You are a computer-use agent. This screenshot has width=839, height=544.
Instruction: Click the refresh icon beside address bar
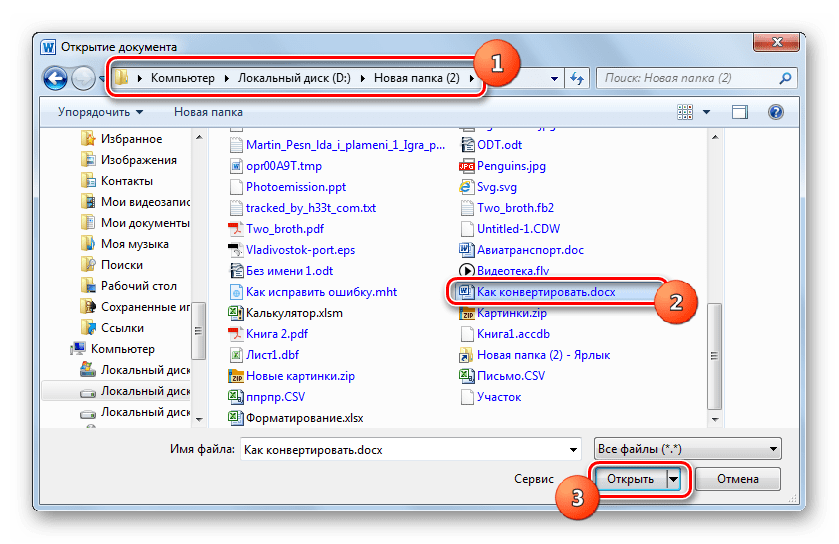coord(577,79)
